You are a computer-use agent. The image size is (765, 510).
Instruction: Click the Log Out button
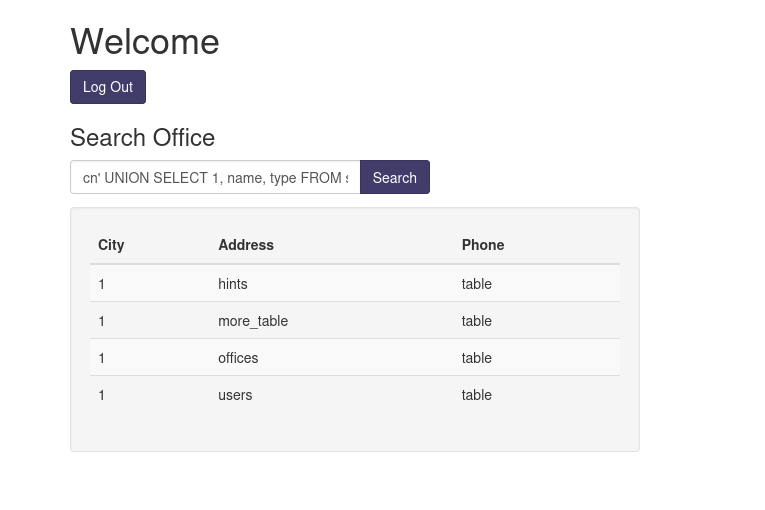pyautogui.click(x=108, y=87)
